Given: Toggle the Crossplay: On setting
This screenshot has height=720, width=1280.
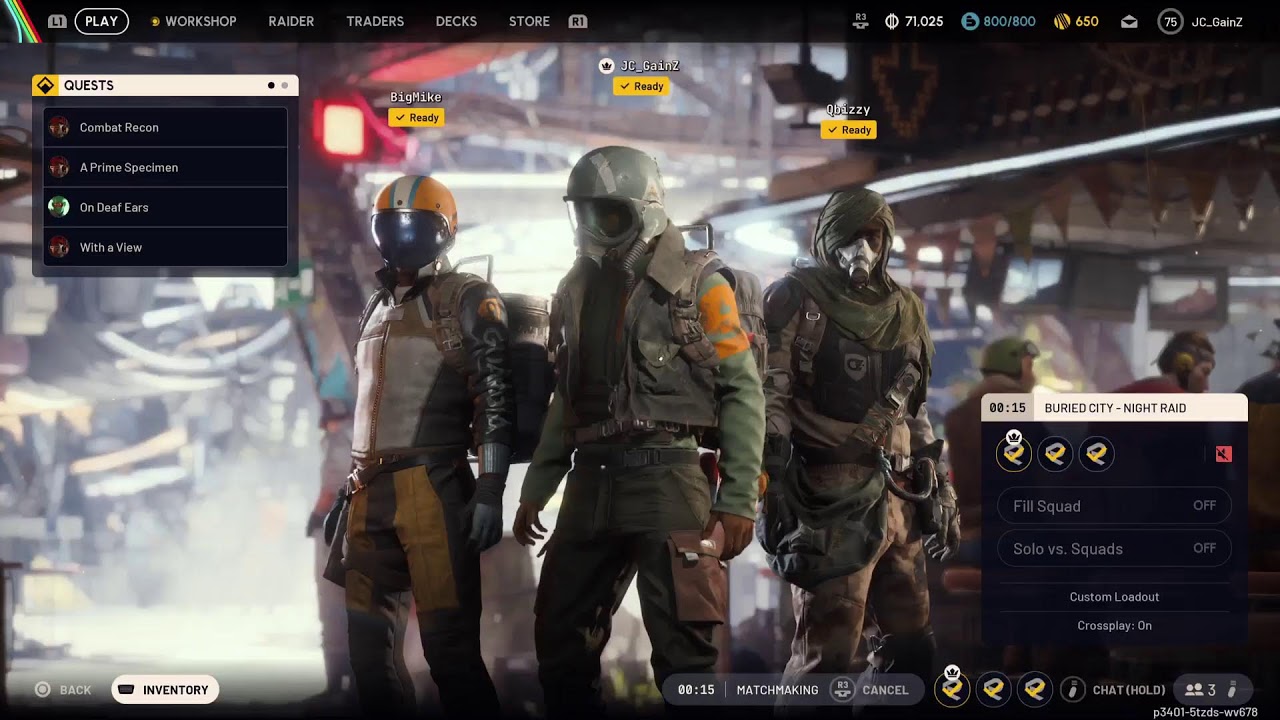Looking at the screenshot, I should pos(1114,626).
